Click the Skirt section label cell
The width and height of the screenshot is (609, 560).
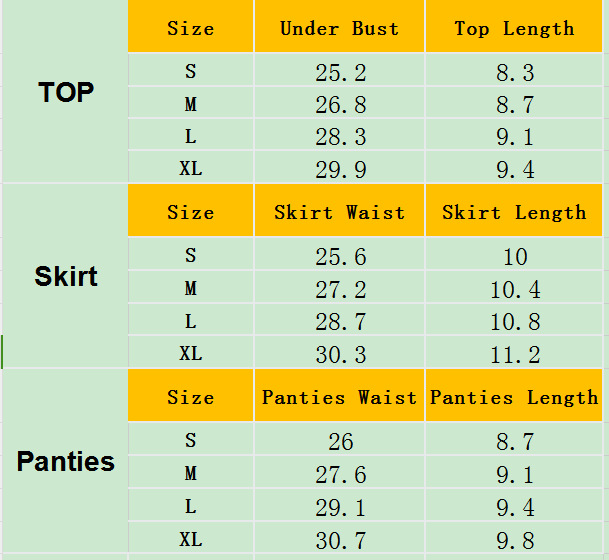(66, 276)
